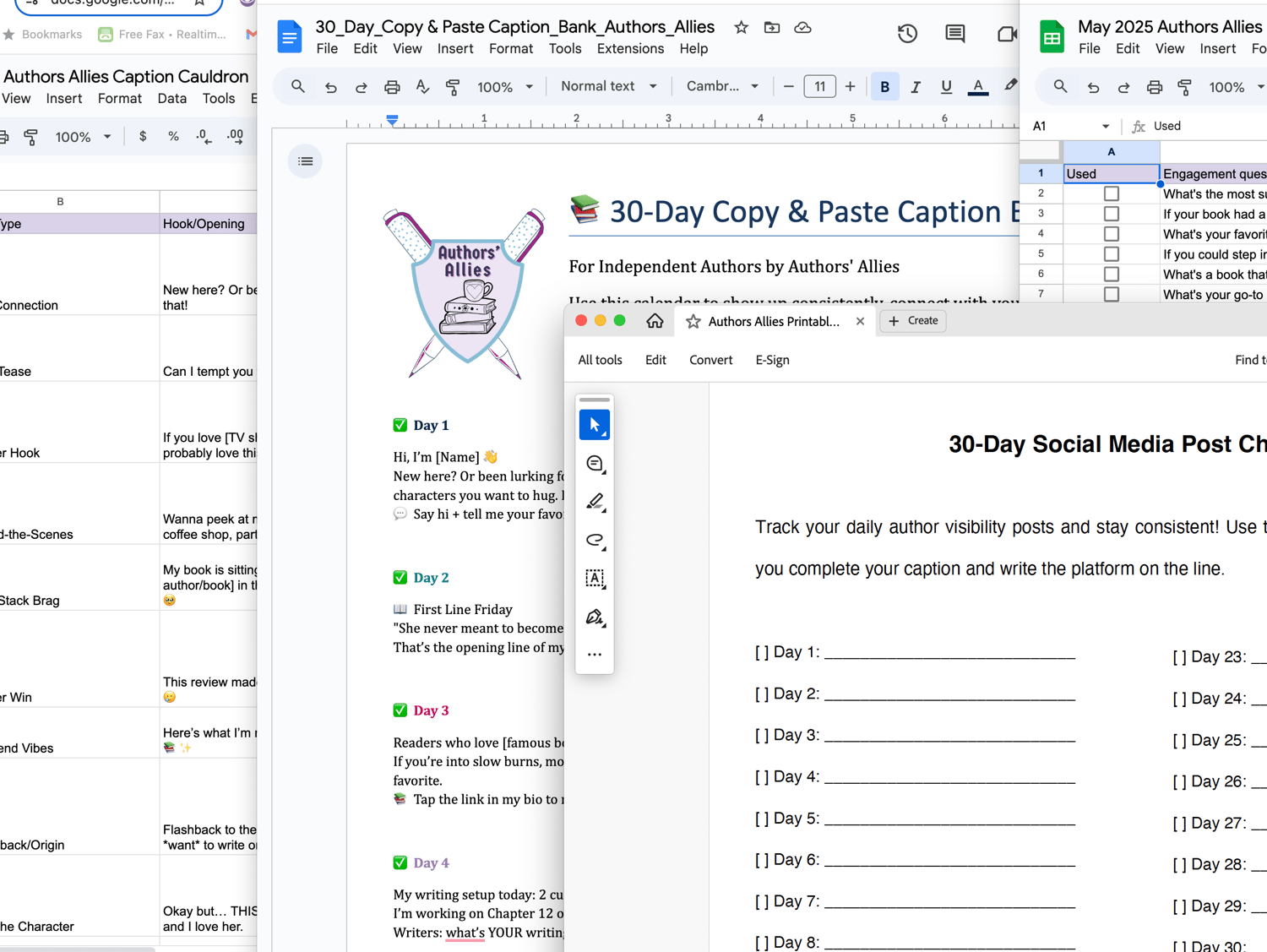The width and height of the screenshot is (1267, 952).
Task: Open the Tools menu in Docs
Action: coord(565,49)
